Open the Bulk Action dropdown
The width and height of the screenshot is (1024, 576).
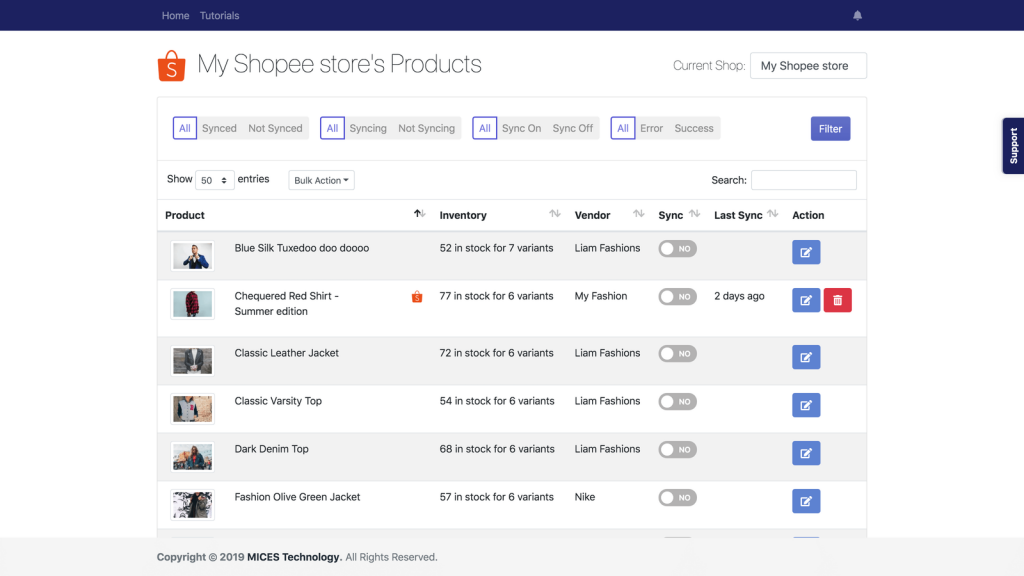[321, 180]
